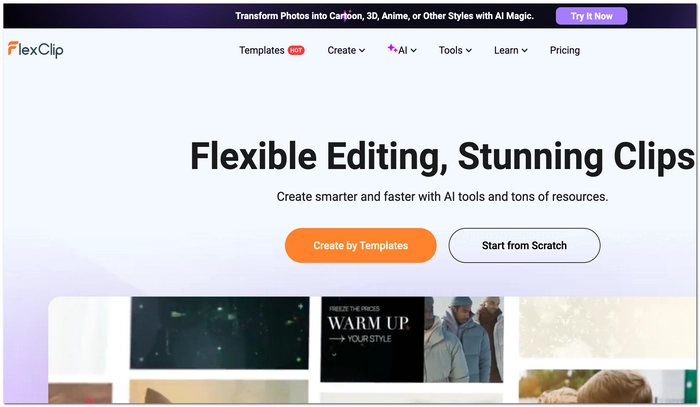Click the HOT badge beside Templates
The width and height of the screenshot is (700, 407).
tap(296, 50)
